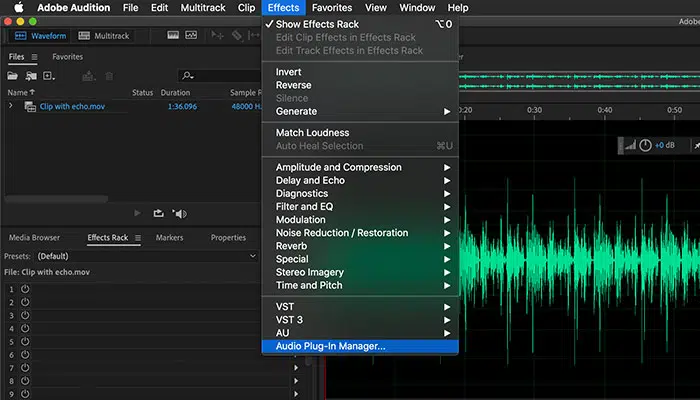Toggle power for effect slot 6

pyautogui.click(x=25, y=354)
